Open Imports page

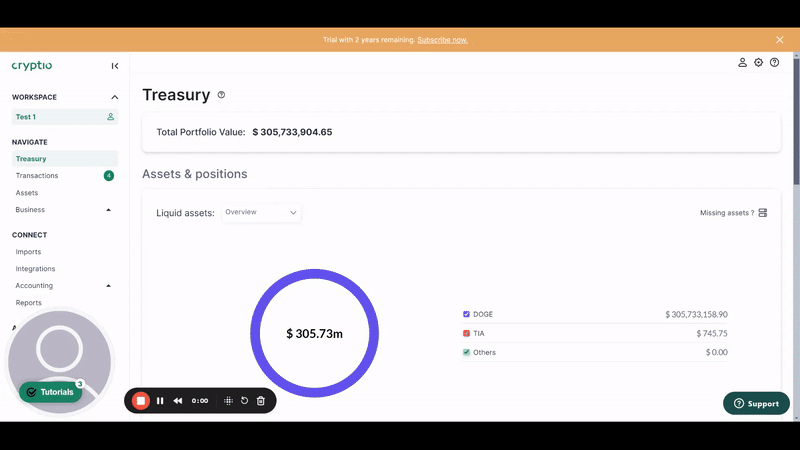(28, 252)
